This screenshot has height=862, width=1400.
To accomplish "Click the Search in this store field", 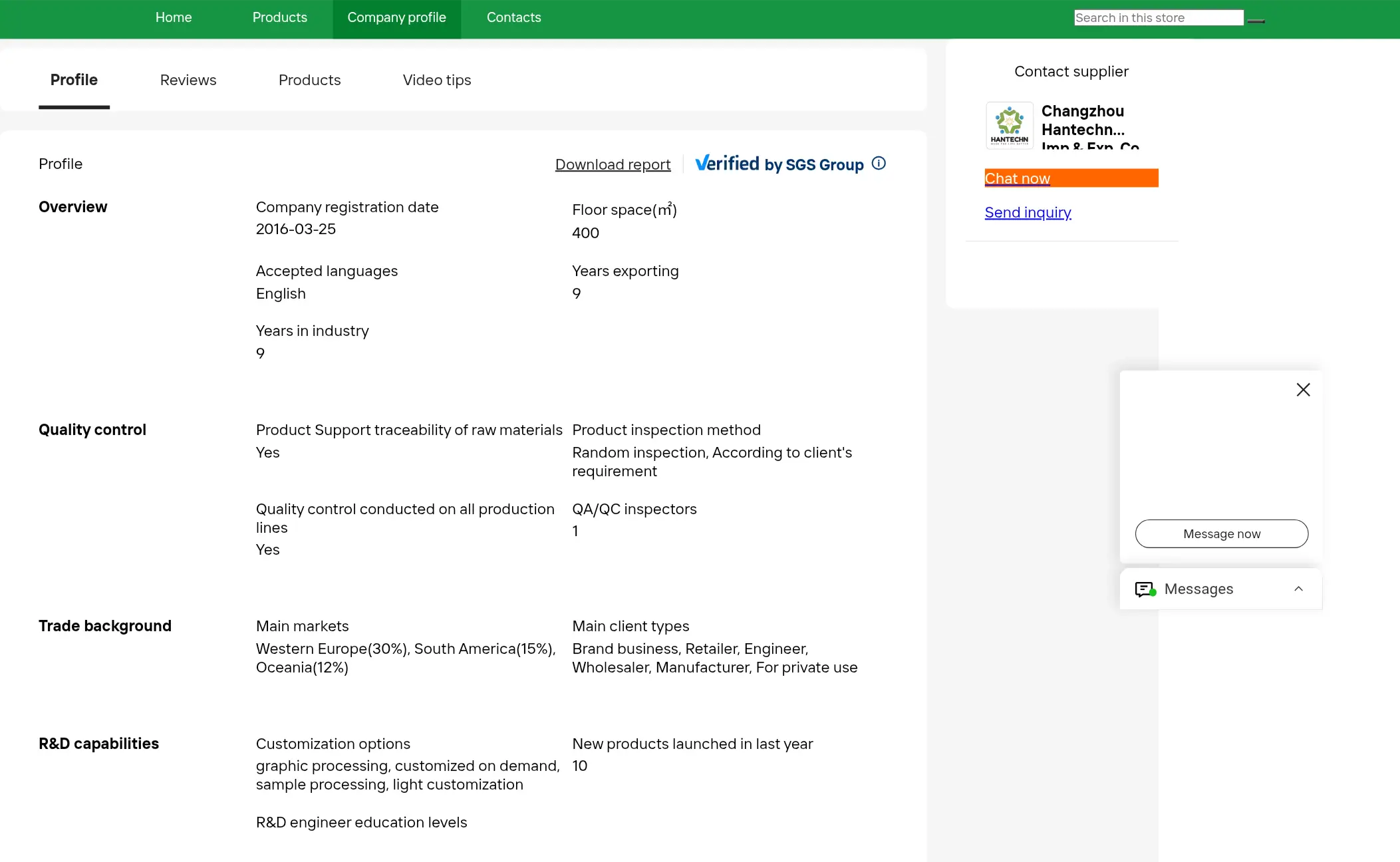I will click(x=1158, y=17).
